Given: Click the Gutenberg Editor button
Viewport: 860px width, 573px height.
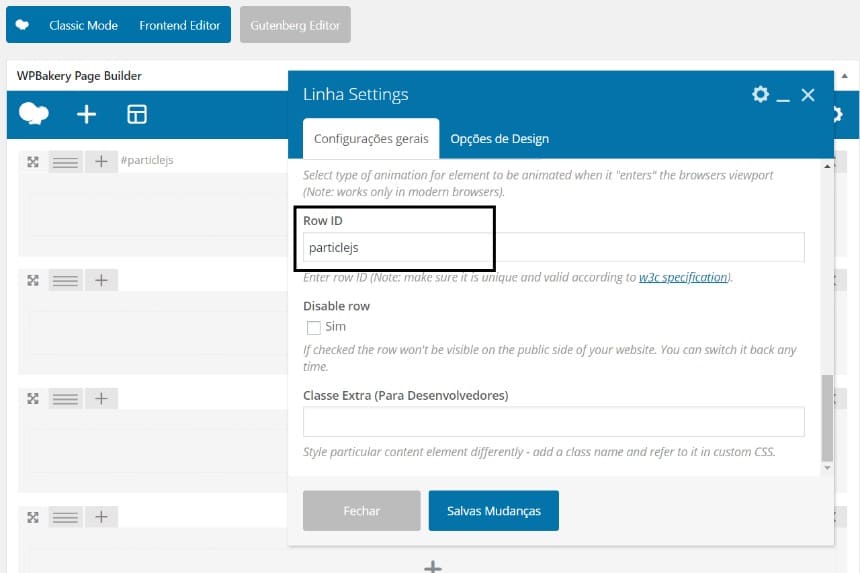Looking at the screenshot, I should (x=295, y=25).
